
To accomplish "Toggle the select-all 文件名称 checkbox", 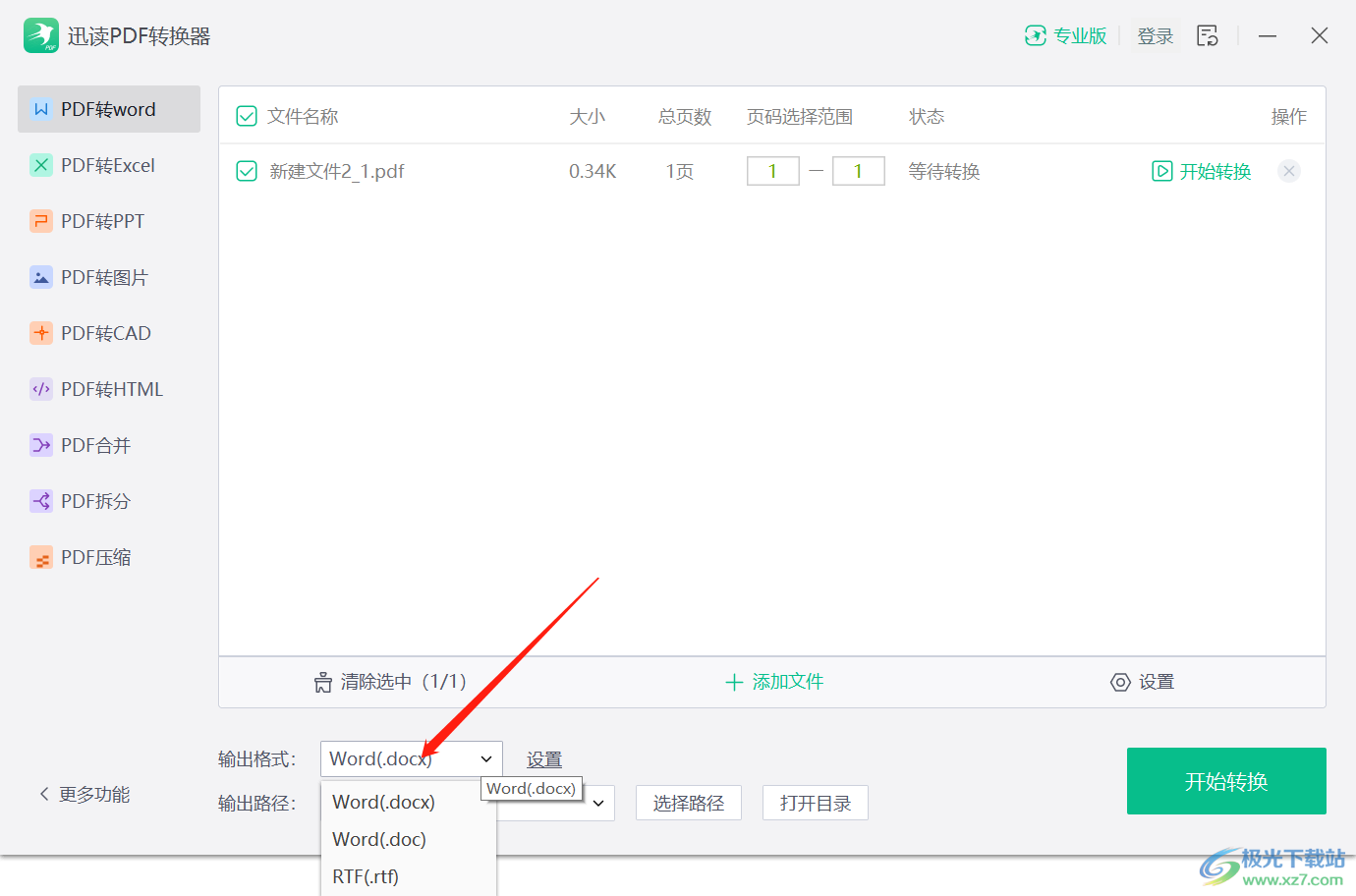I will 247,117.
